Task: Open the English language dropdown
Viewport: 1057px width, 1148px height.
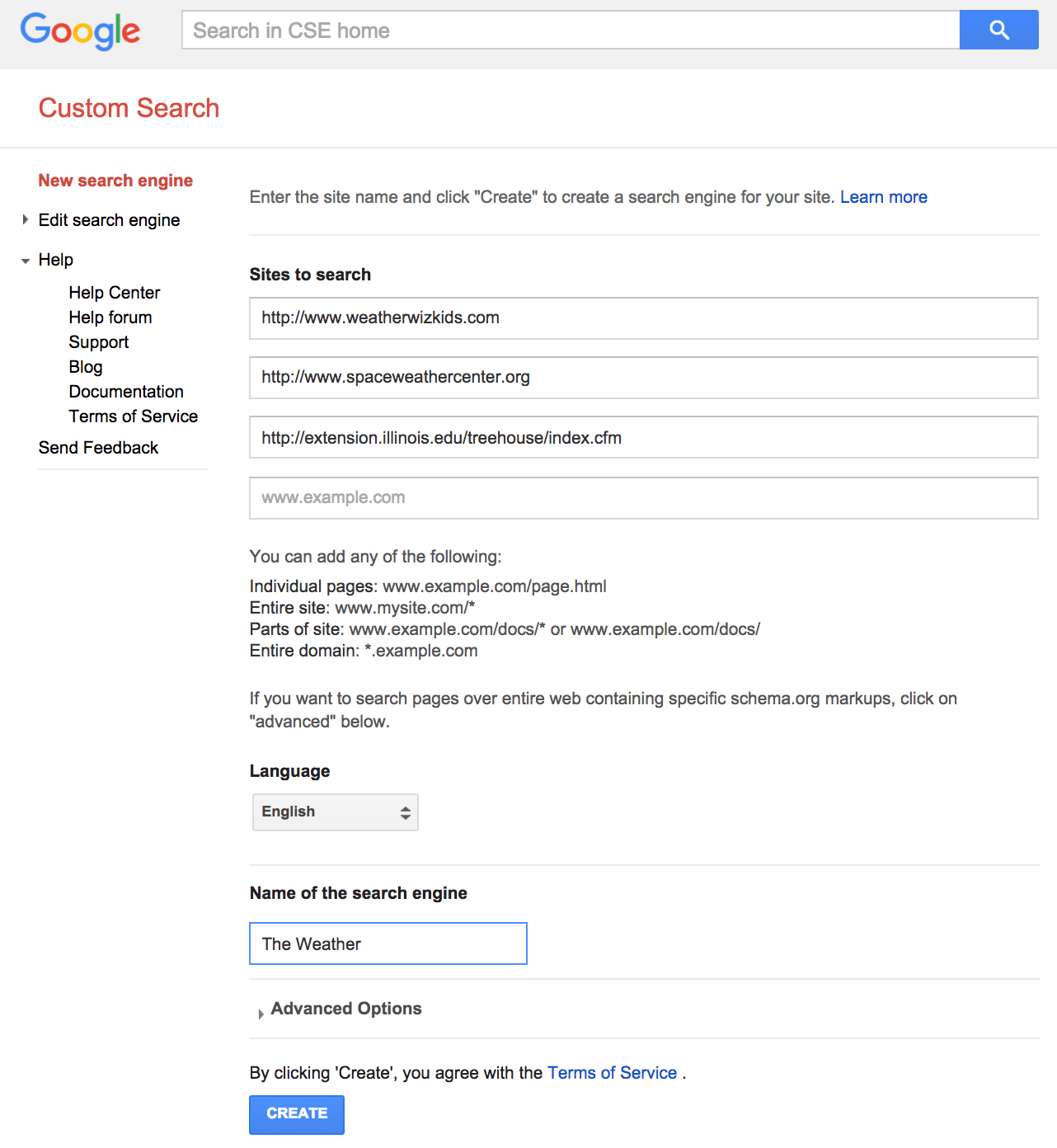Action: coord(335,812)
